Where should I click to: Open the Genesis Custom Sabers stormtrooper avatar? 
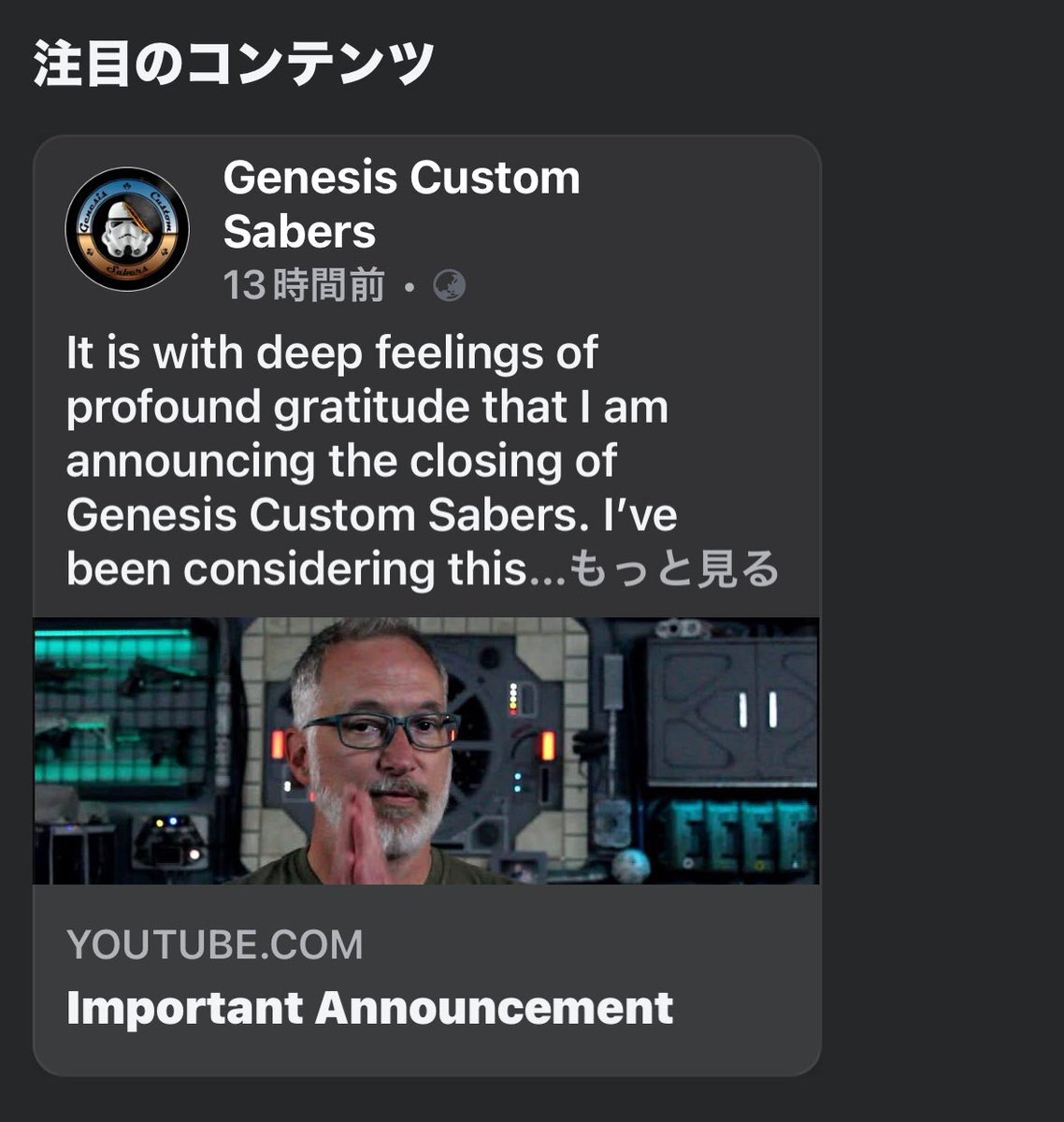127,230
